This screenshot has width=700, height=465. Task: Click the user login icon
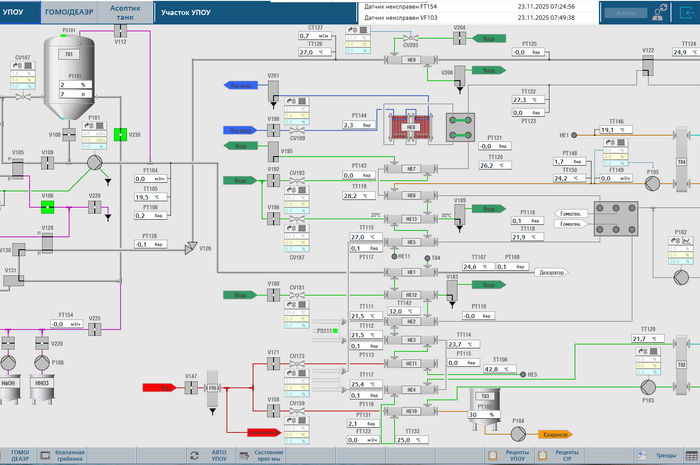(658, 13)
